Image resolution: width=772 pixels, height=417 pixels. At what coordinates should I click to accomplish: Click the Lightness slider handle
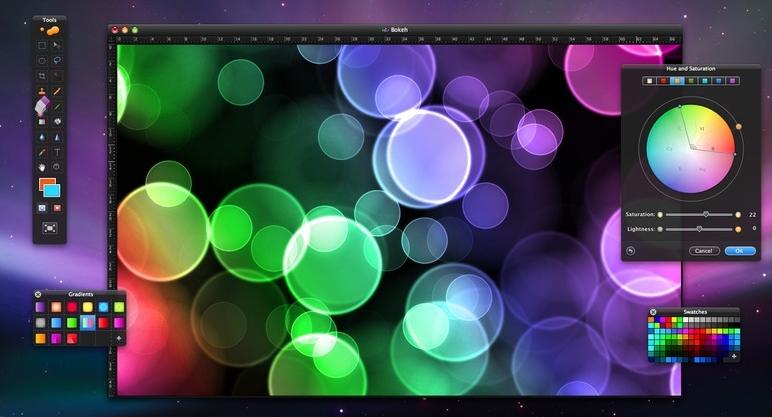coord(698,229)
